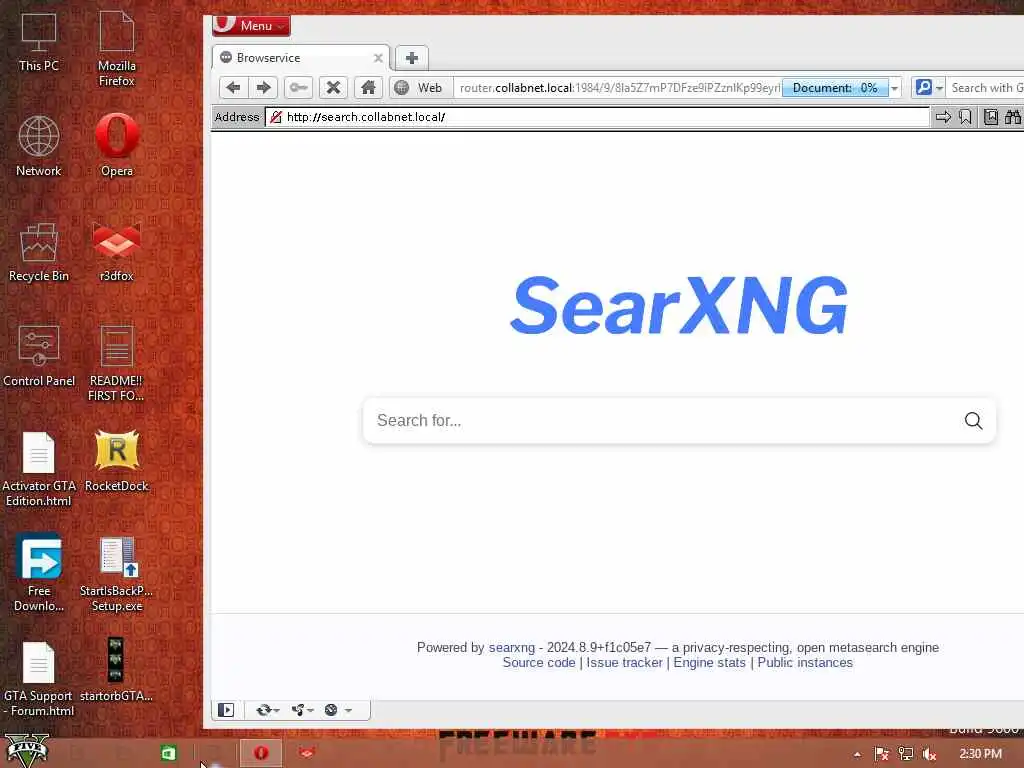1024x768 pixels.
Task: Select the Recycle Bin desktop icon
Action: (x=39, y=252)
